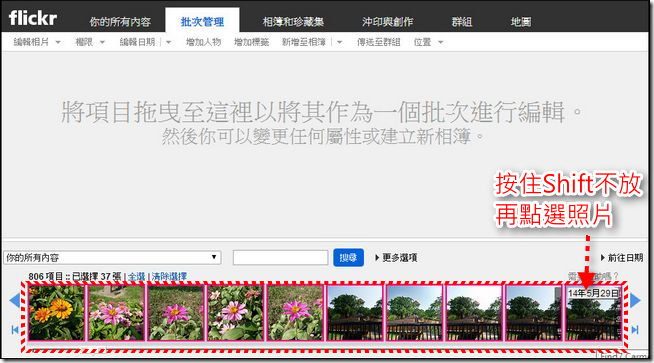Show previous photos with left arrow
The height and width of the screenshot is (363, 654).
click(15, 300)
